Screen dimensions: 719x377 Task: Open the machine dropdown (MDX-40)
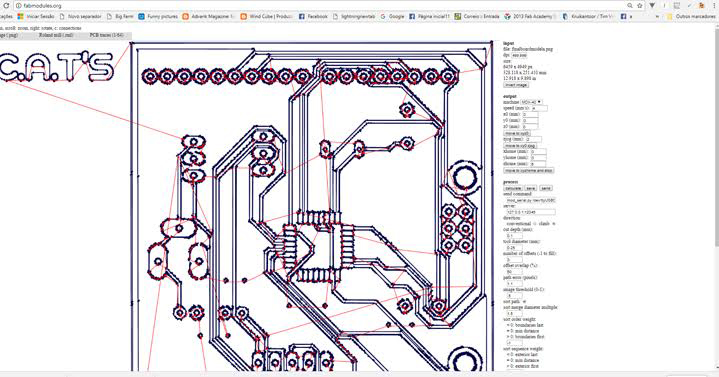click(531, 102)
